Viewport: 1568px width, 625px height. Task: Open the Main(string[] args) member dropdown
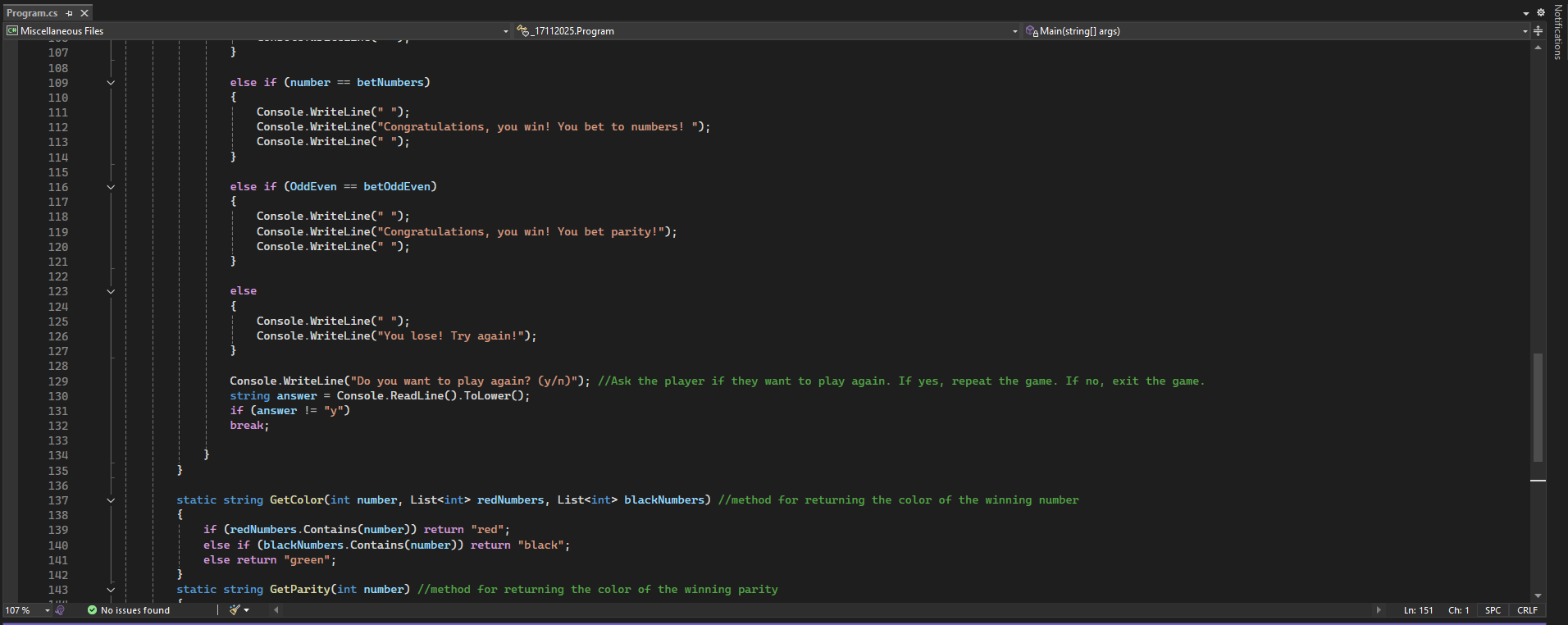[1525, 31]
